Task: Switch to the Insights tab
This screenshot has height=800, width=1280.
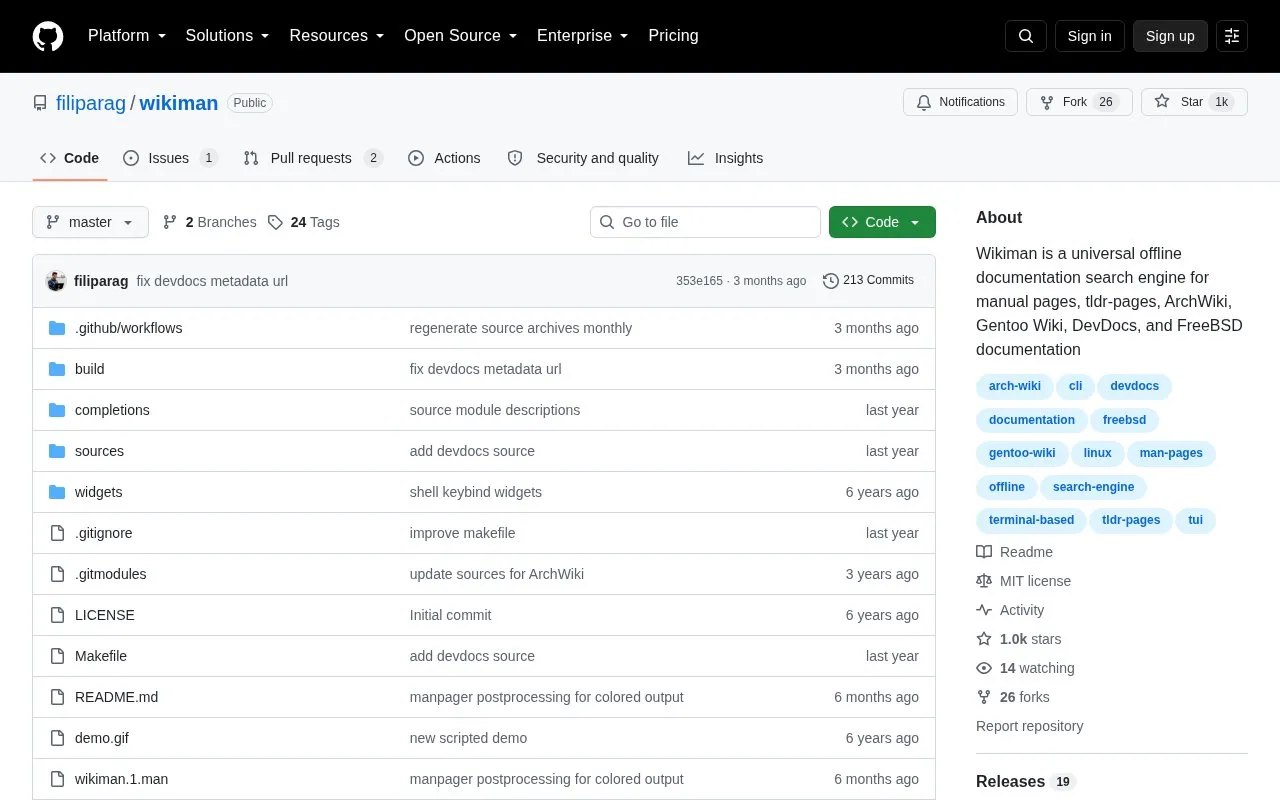Action: [x=725, y=158]
